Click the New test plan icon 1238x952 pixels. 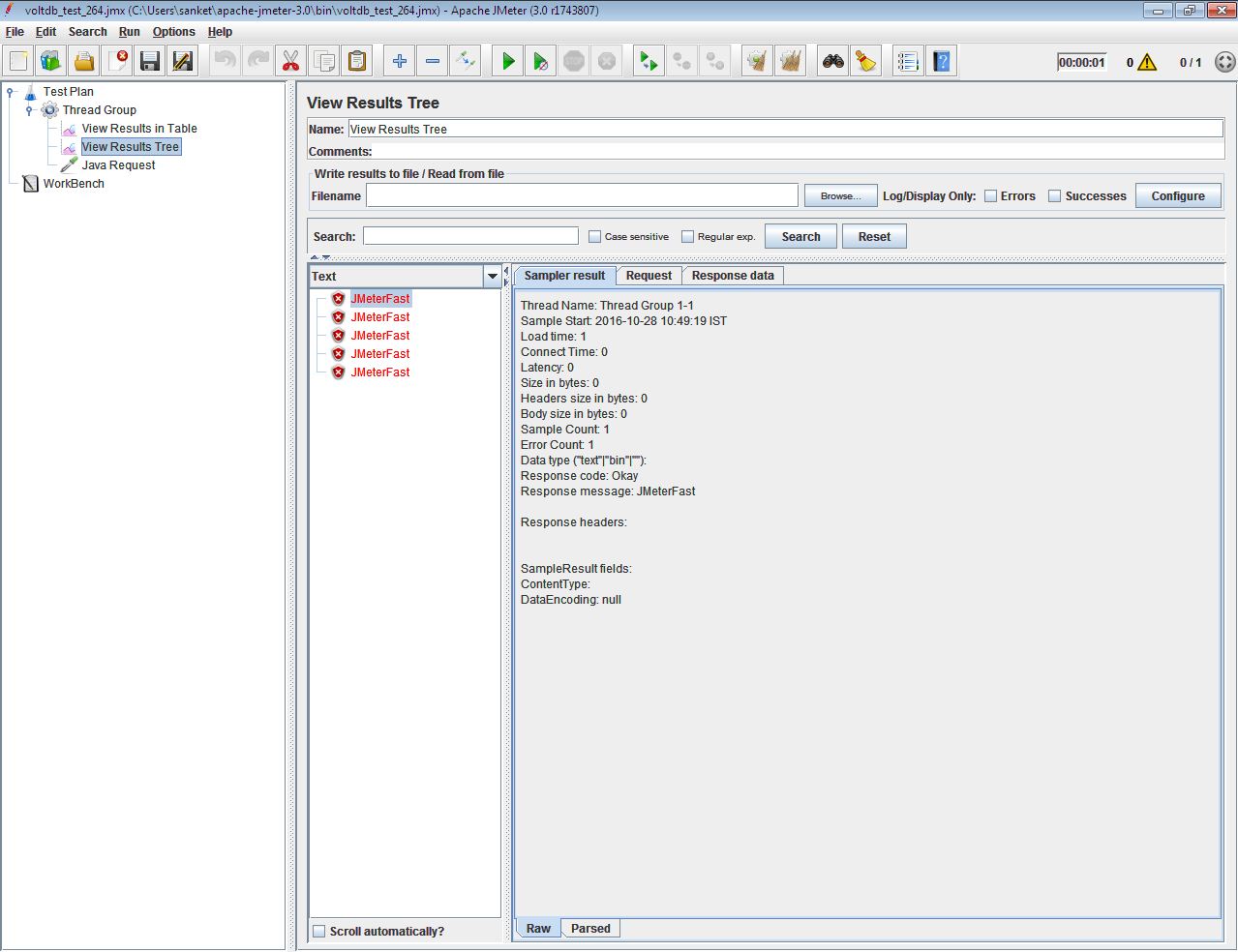click(x=18, y=61)
